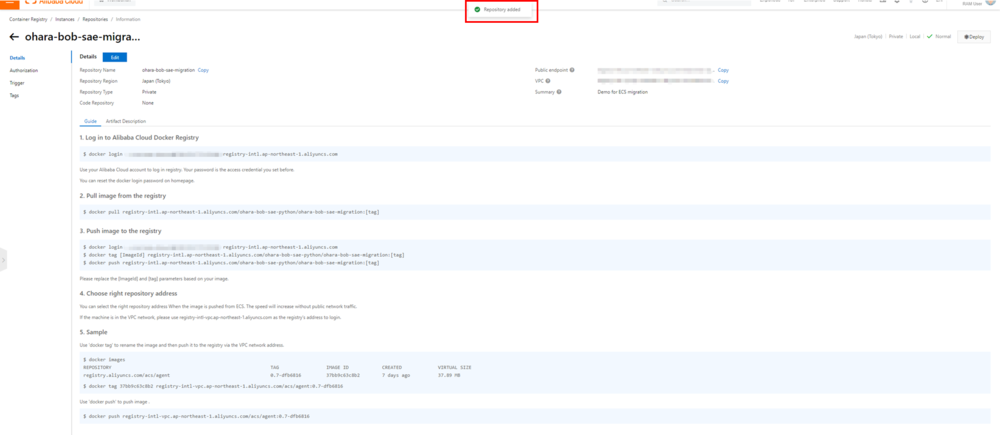The image size is (1000, 435).
Task: Go to Instances breadcrumb
Action: pyautogui.click(x=64, y=20)
